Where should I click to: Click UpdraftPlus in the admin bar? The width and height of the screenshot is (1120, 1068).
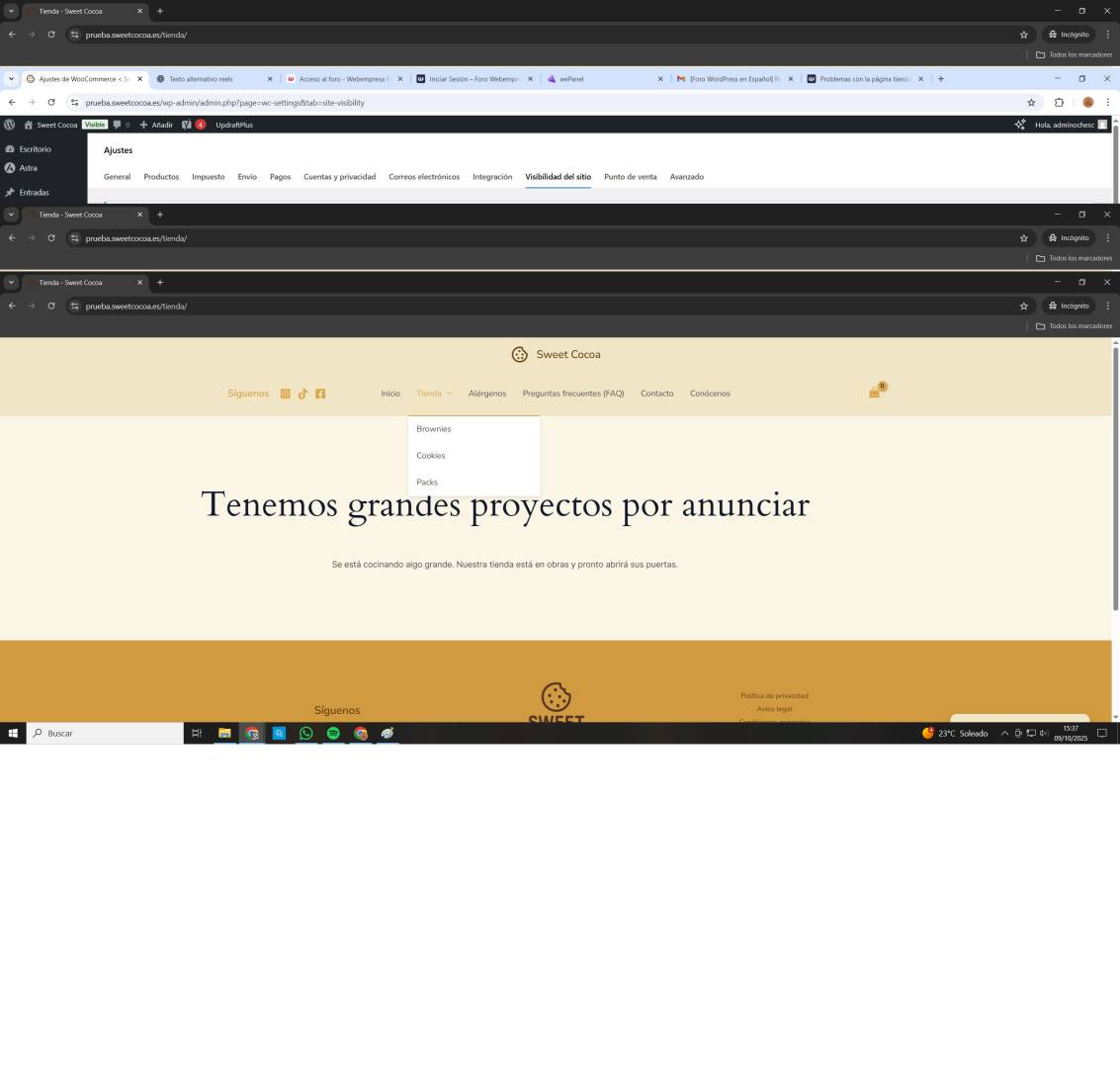pos(233,125)
